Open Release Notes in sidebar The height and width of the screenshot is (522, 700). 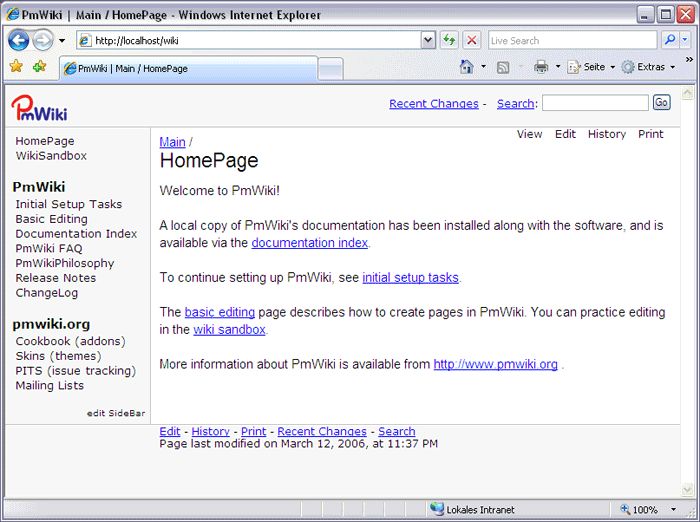click(x=56, y=278)
